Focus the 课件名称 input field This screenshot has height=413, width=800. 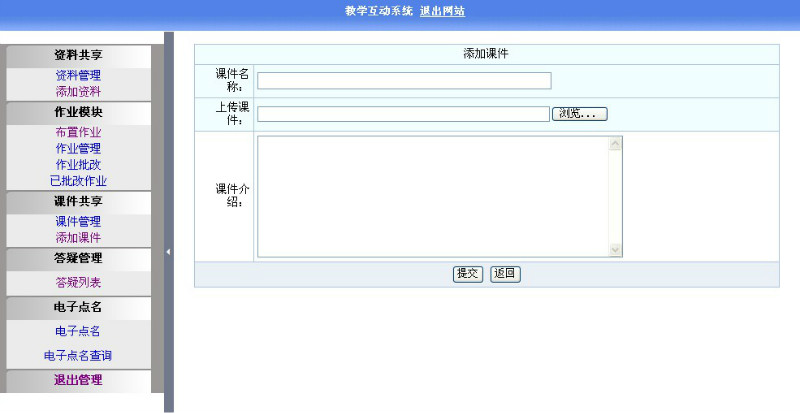(x=404, y=81)
